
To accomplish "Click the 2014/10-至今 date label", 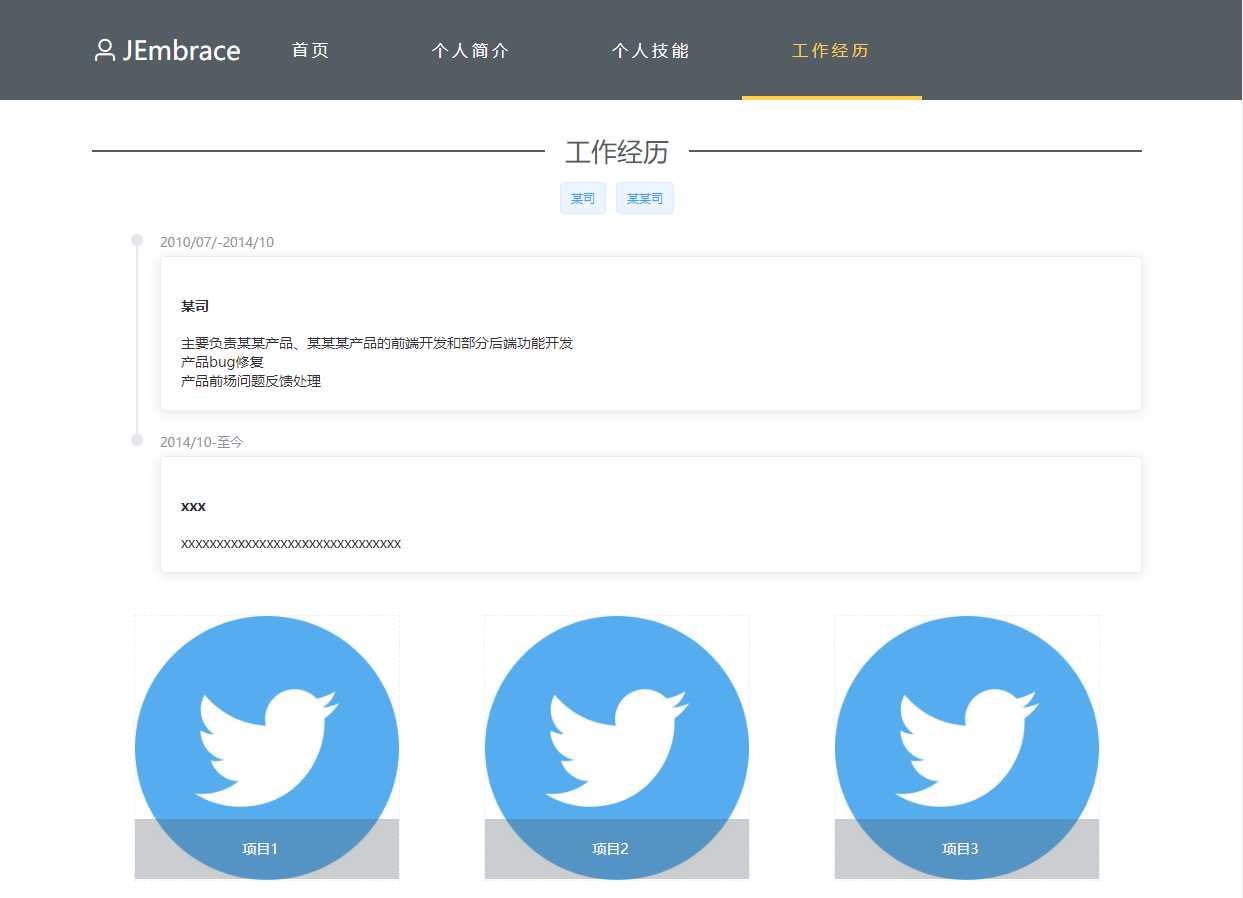I will pos(202,442).
